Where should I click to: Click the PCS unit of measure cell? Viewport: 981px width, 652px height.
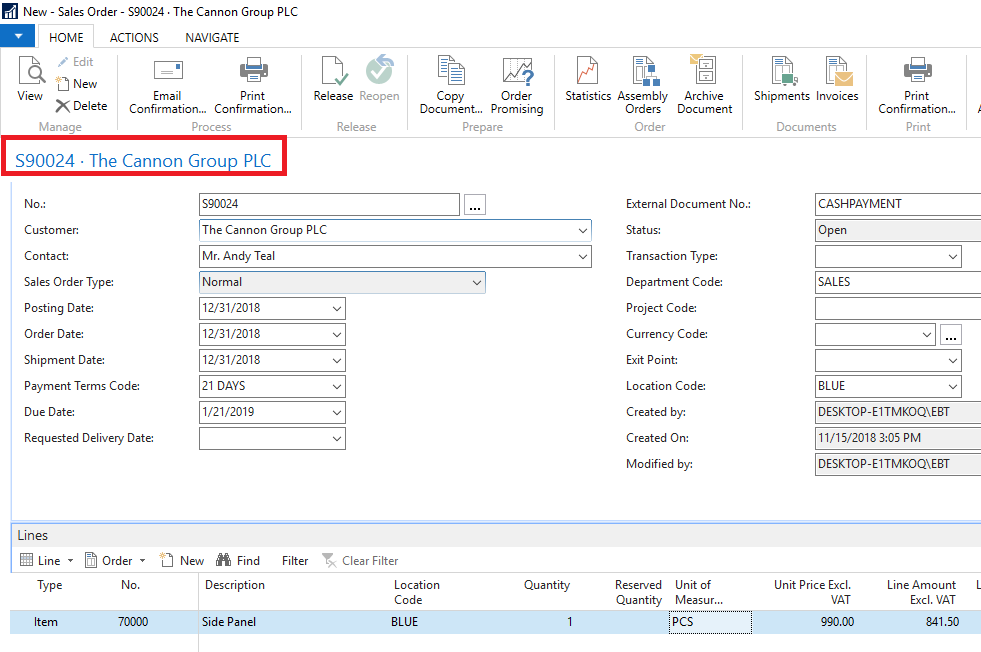(710, 623)
